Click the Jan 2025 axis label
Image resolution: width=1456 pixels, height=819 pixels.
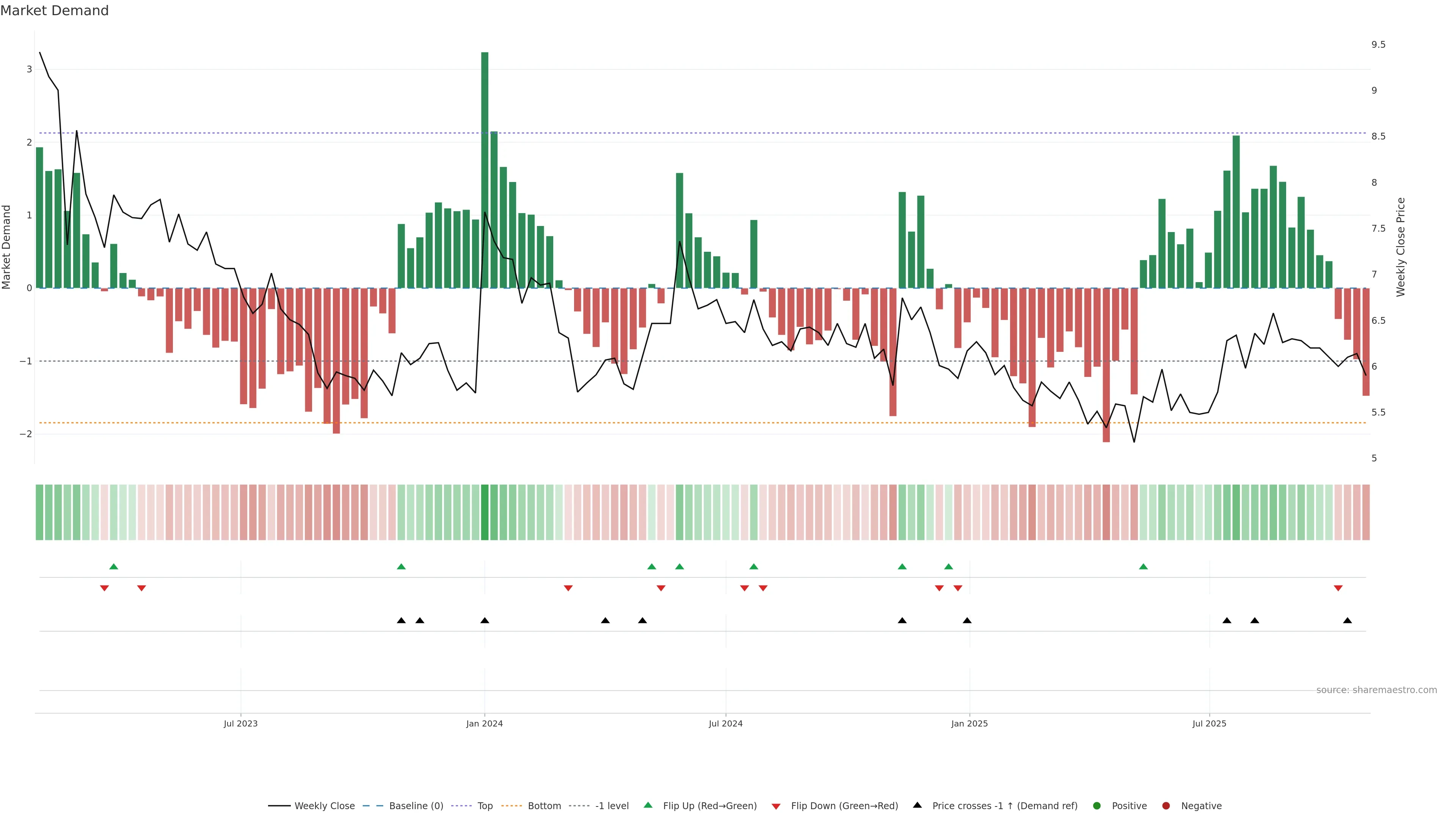pyautogui.click(x=970, y=723)
